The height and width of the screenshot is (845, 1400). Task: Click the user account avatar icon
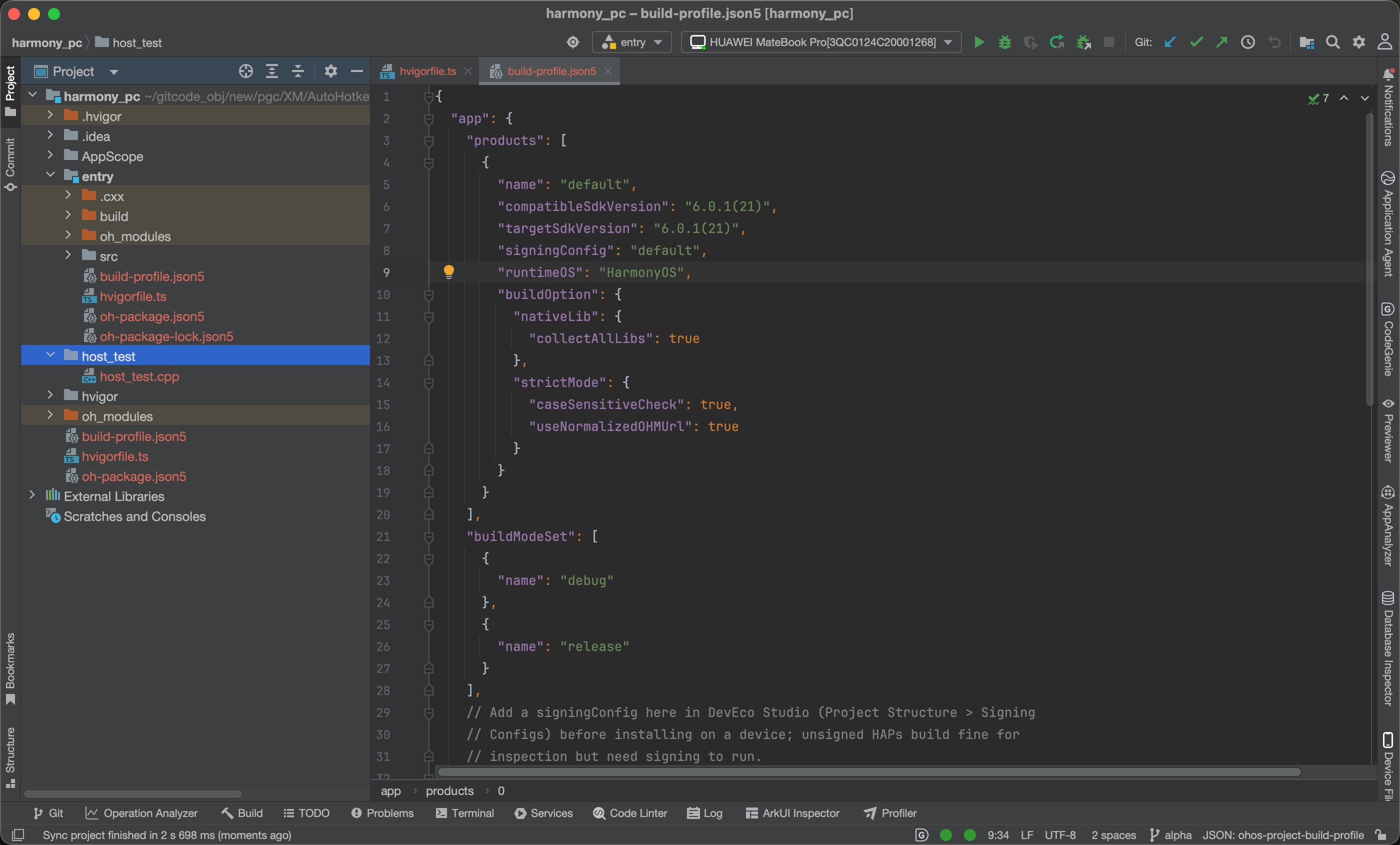pyautogui.click(x=1384, y=42)
